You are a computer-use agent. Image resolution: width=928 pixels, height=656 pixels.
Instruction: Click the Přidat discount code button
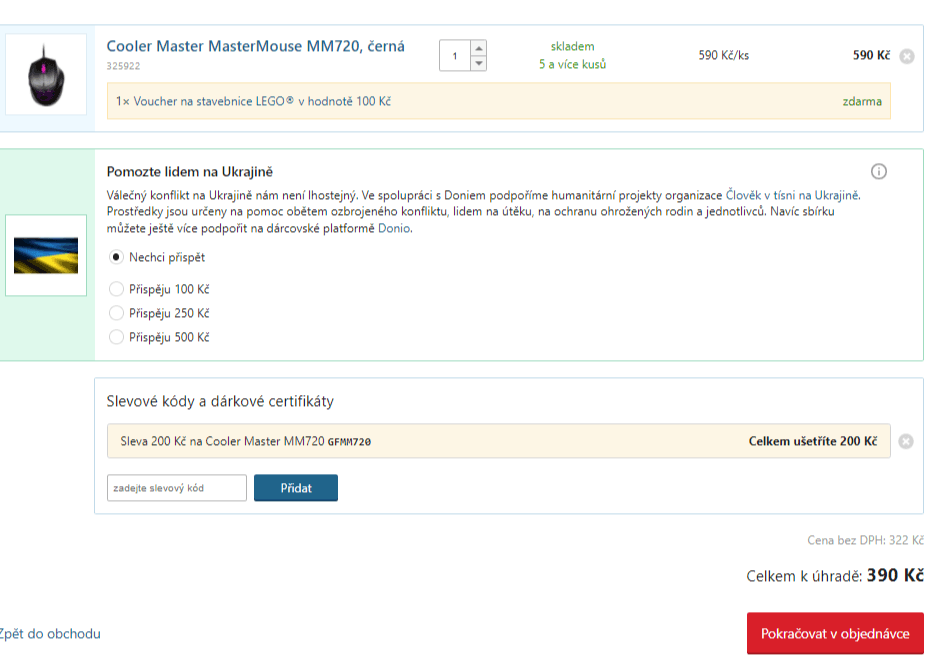(296, 488)
